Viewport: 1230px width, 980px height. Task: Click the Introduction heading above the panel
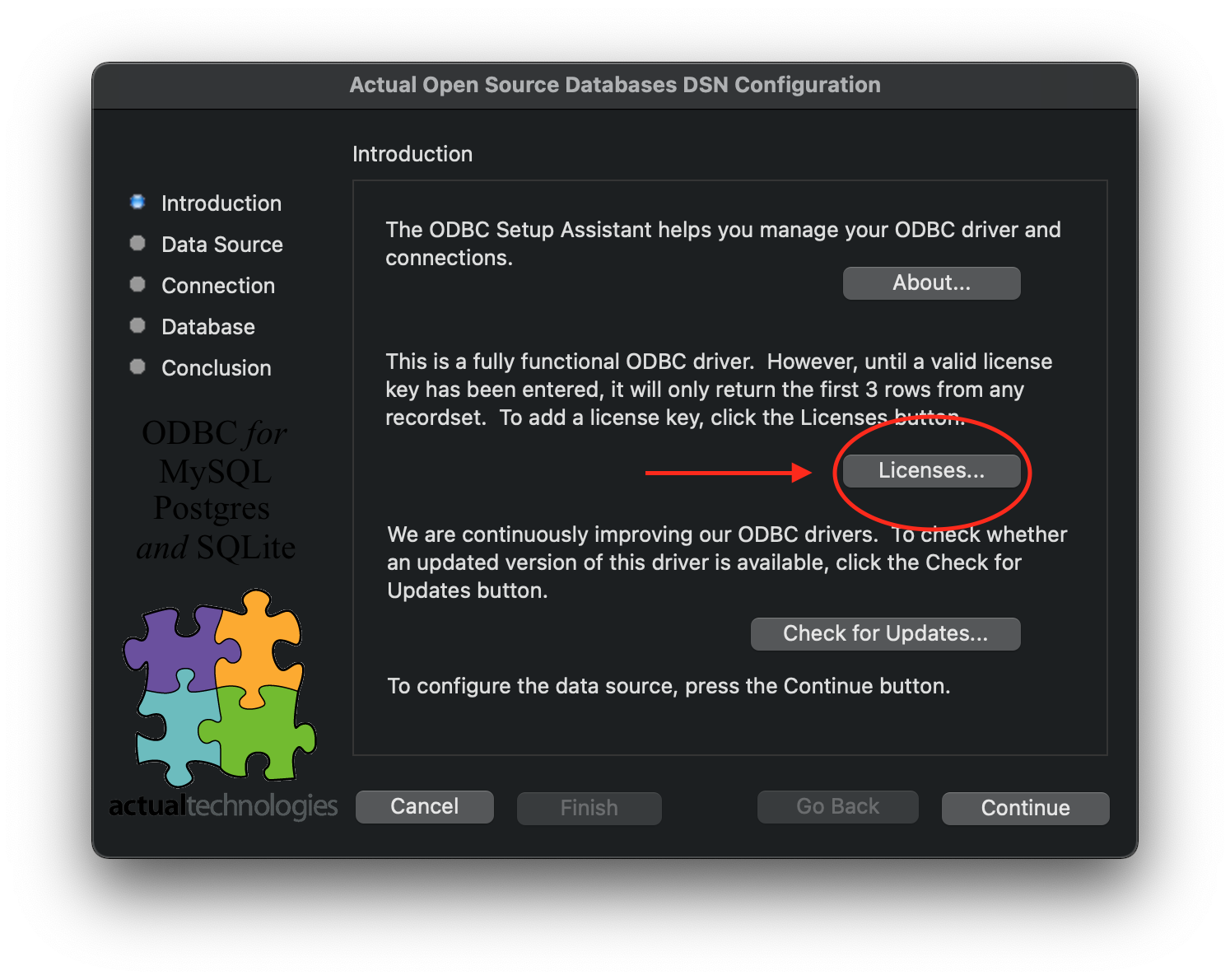tap(412, 154)
